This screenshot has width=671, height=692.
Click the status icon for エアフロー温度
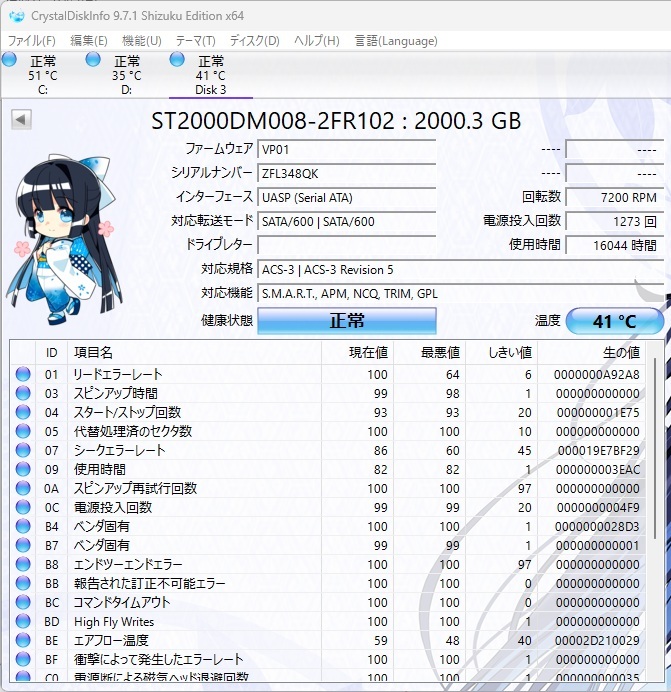click(x=23, y=640)
